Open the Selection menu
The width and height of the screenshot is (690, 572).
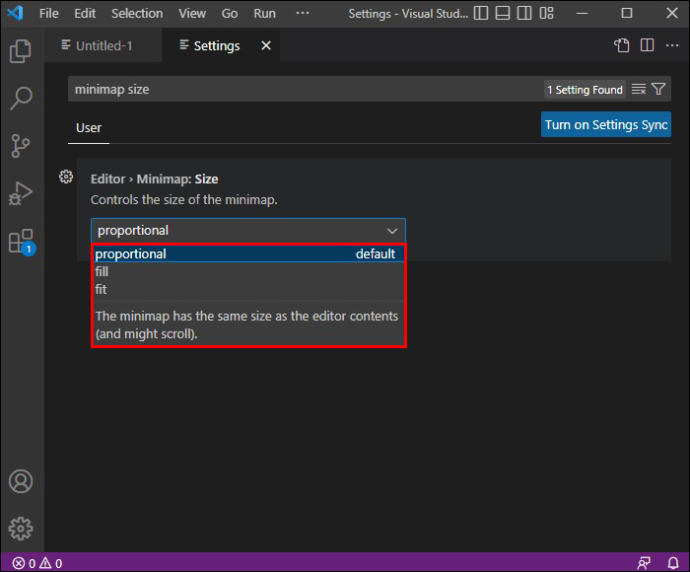137,14
